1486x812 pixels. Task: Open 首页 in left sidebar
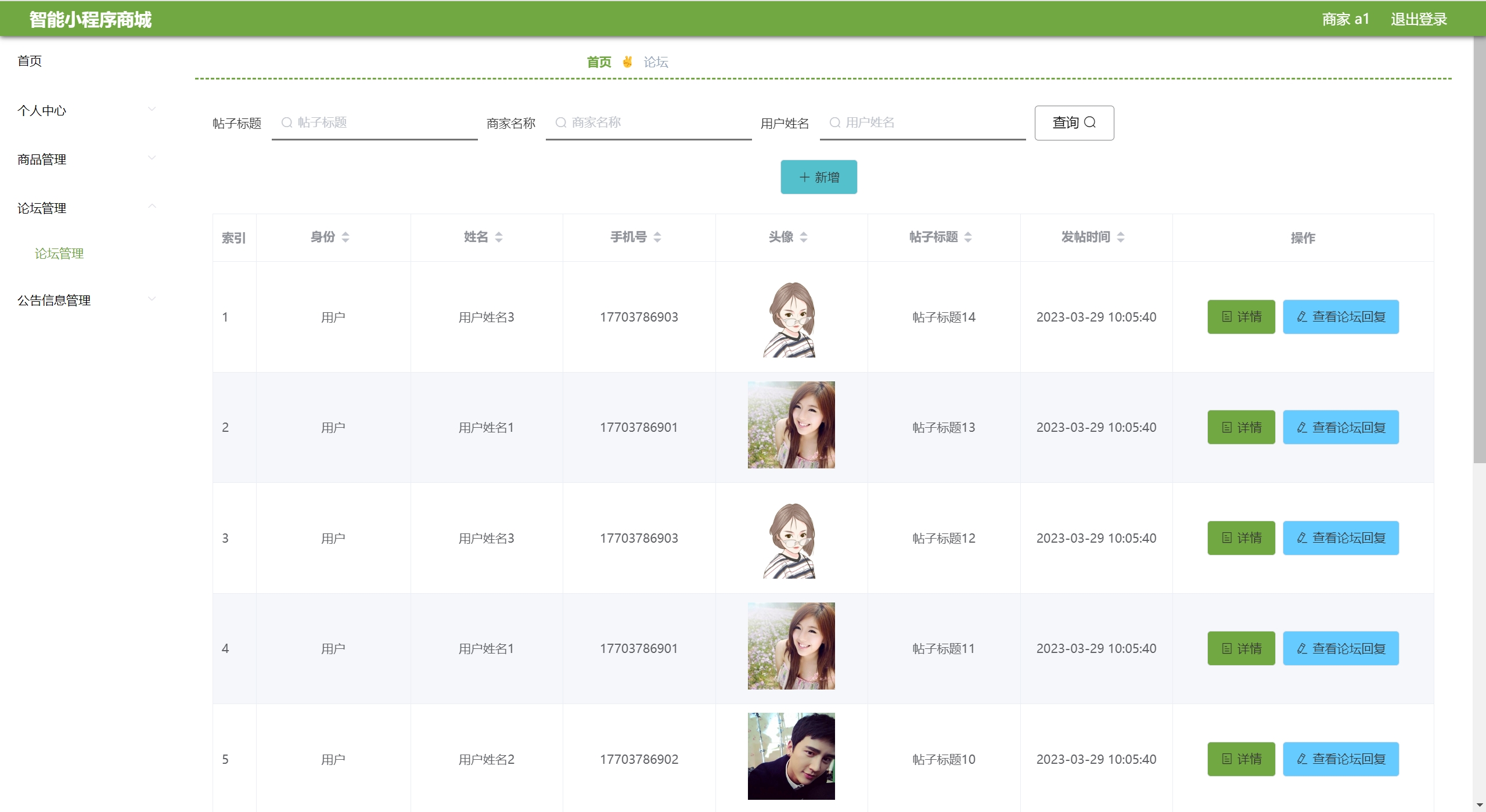pos(30,61)
